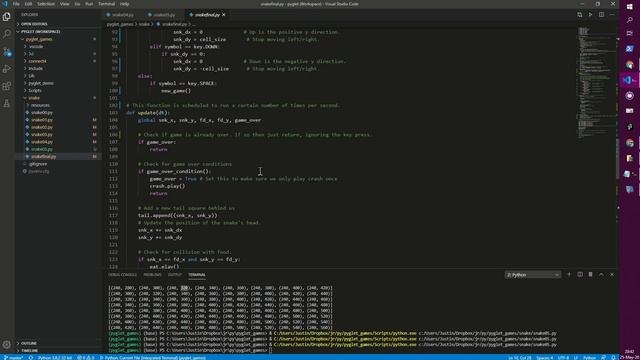The image size is (640, 360).
Task: Click the Python interpreter version in status bar
Action: click(55, 358)
